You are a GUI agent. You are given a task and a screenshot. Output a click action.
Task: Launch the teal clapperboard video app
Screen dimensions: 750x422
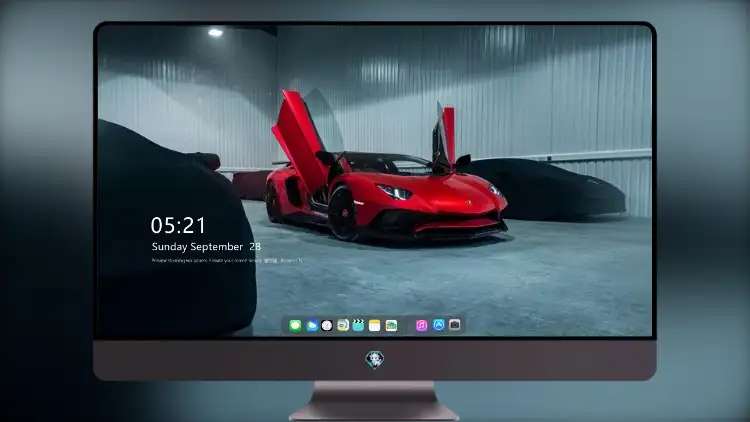358,325
